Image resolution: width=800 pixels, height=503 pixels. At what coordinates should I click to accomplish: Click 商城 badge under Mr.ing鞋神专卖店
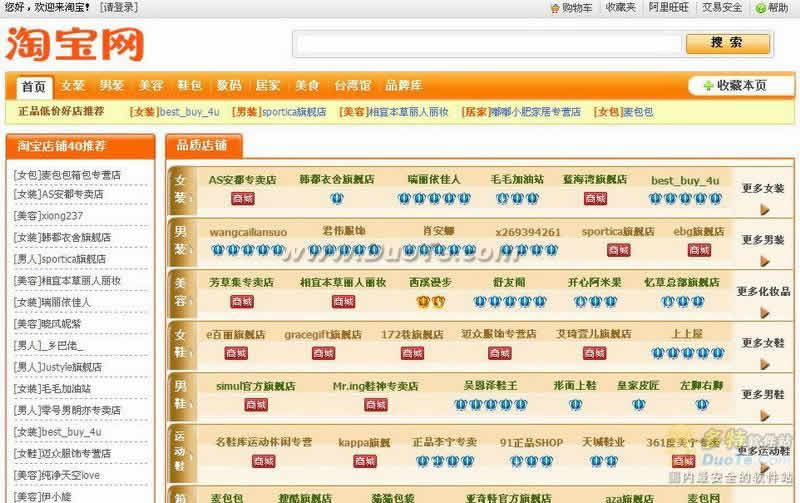point(376,405)
